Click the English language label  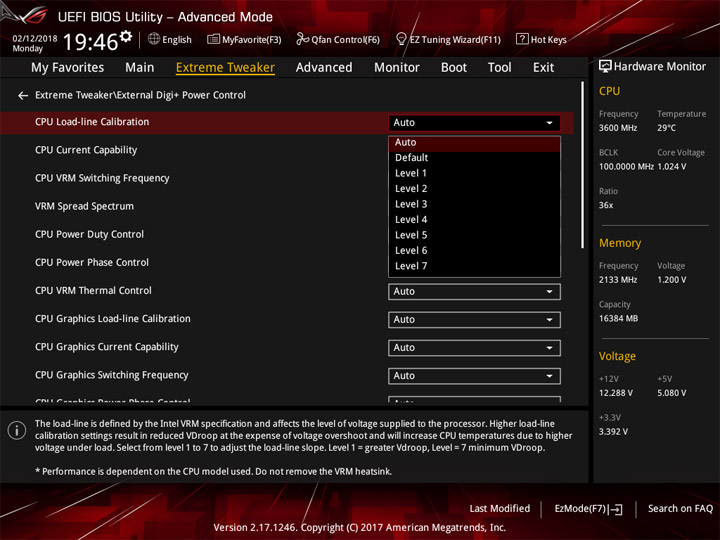177,40
